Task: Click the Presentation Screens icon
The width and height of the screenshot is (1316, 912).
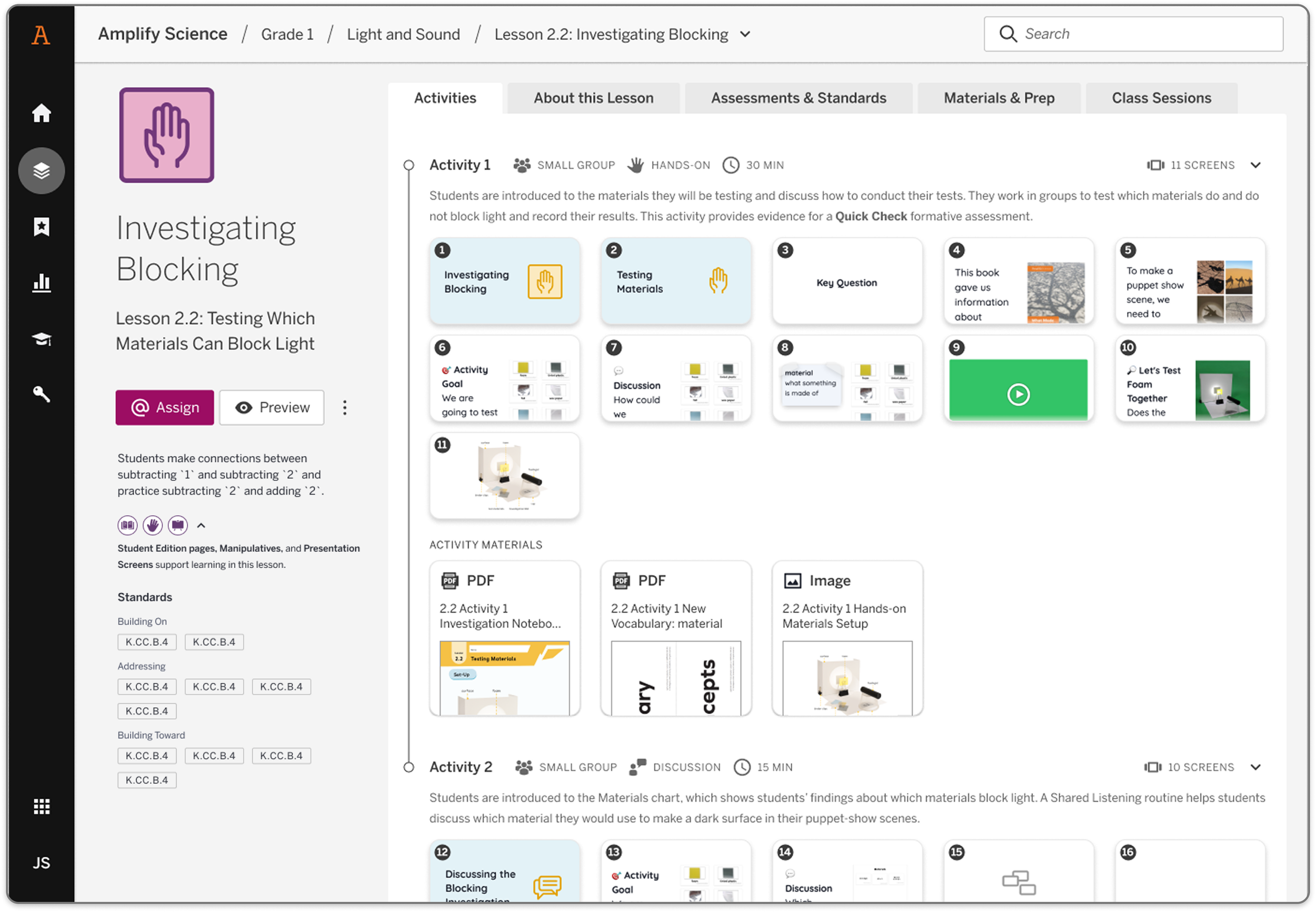Action: coord(178,525)
